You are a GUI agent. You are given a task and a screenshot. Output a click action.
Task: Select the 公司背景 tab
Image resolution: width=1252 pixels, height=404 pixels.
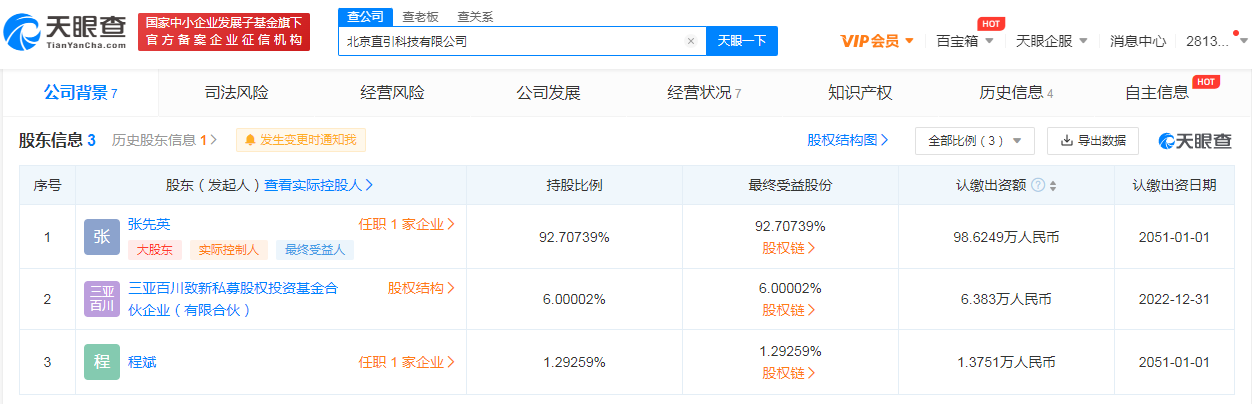[80, 93]
